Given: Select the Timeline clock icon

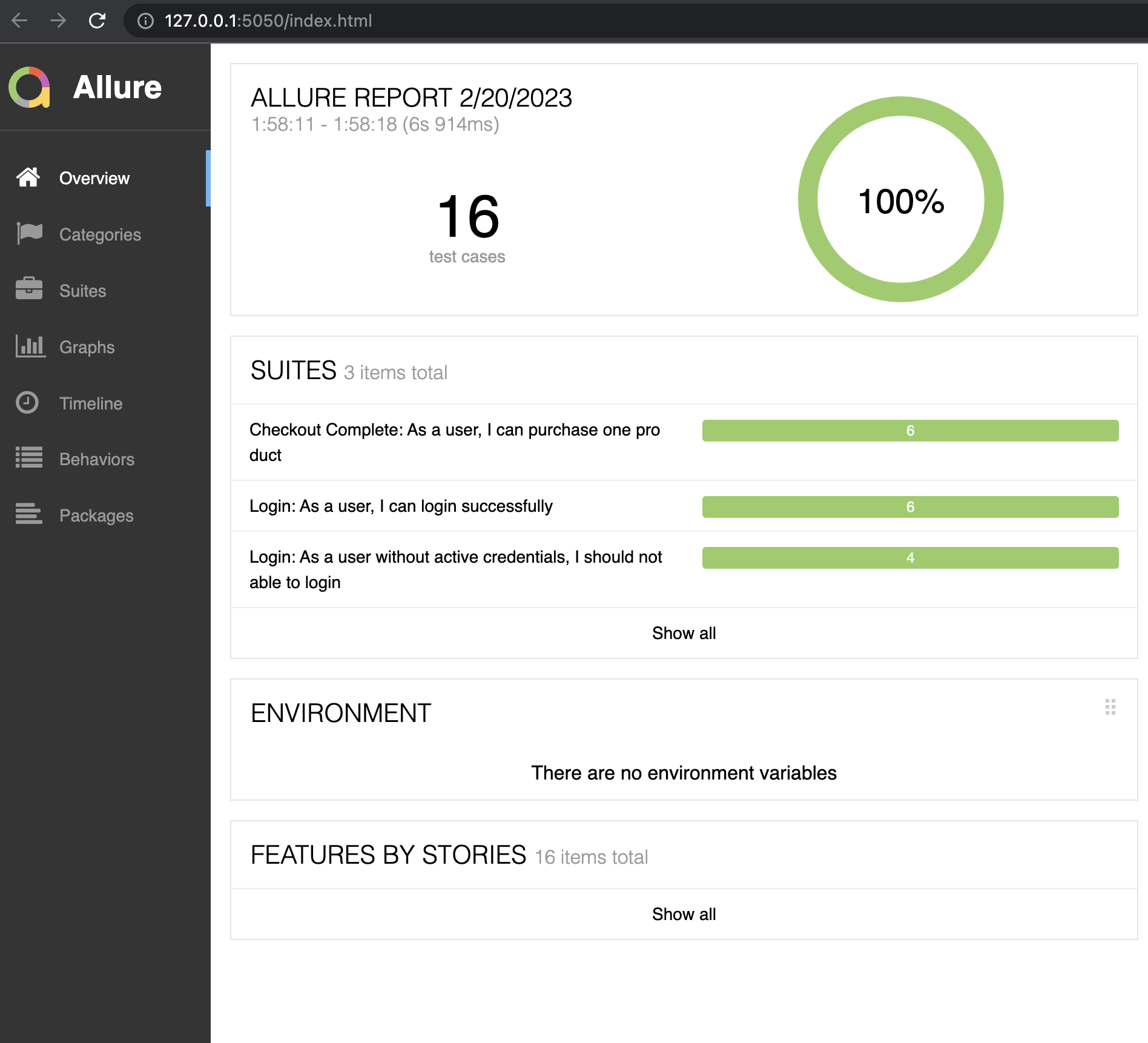Looking at the screenshot, I should click(x=28, y=403).
